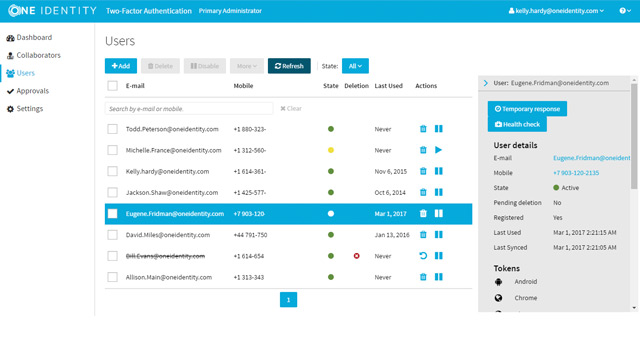Pause Todd.Peterson user account
Image resolution: width=640 pixels, height=360 pixels.
point(438,129)
